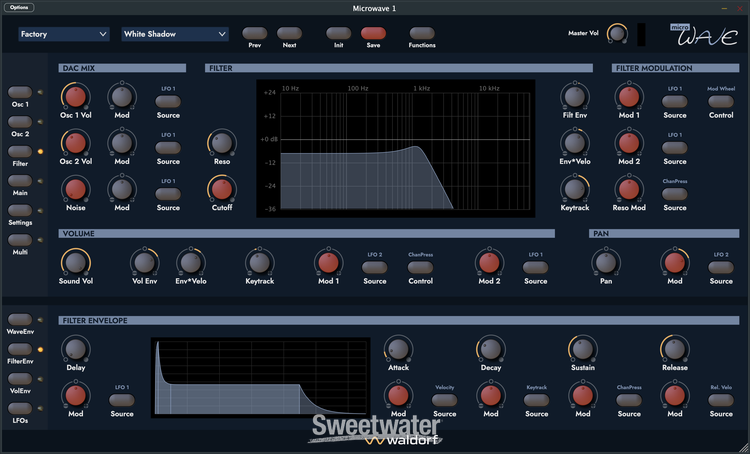
Task: Select the Filter page button
Action: pyautogui.click(x=20, y=152)
